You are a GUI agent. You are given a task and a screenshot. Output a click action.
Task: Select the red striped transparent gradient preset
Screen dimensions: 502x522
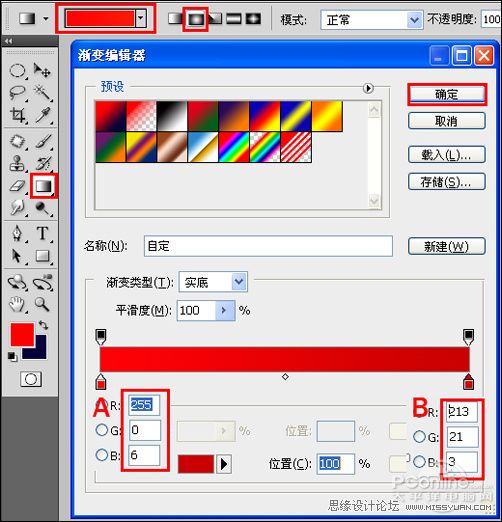point(296,147)
